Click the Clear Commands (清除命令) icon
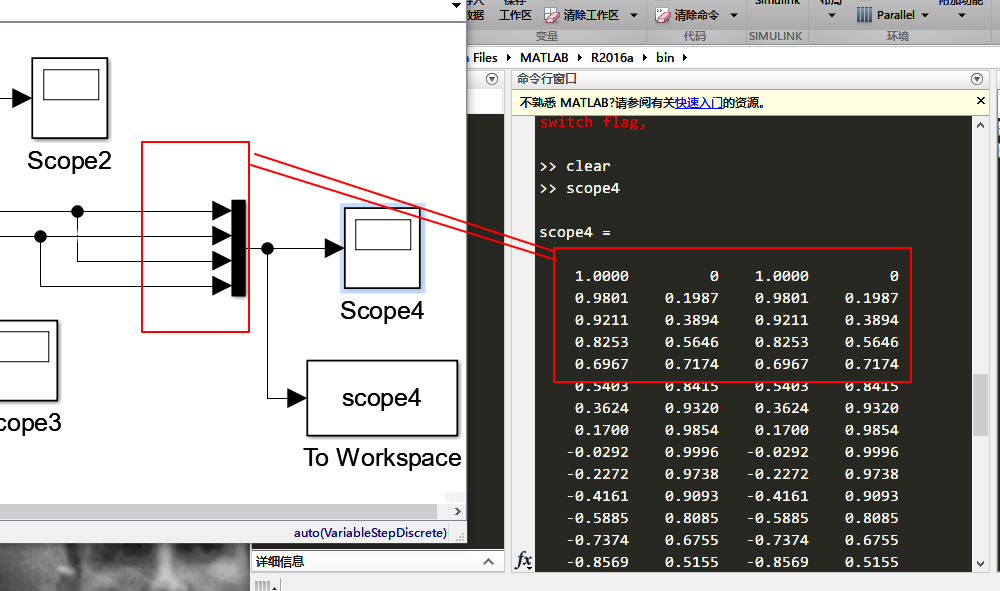 [663, 15]
